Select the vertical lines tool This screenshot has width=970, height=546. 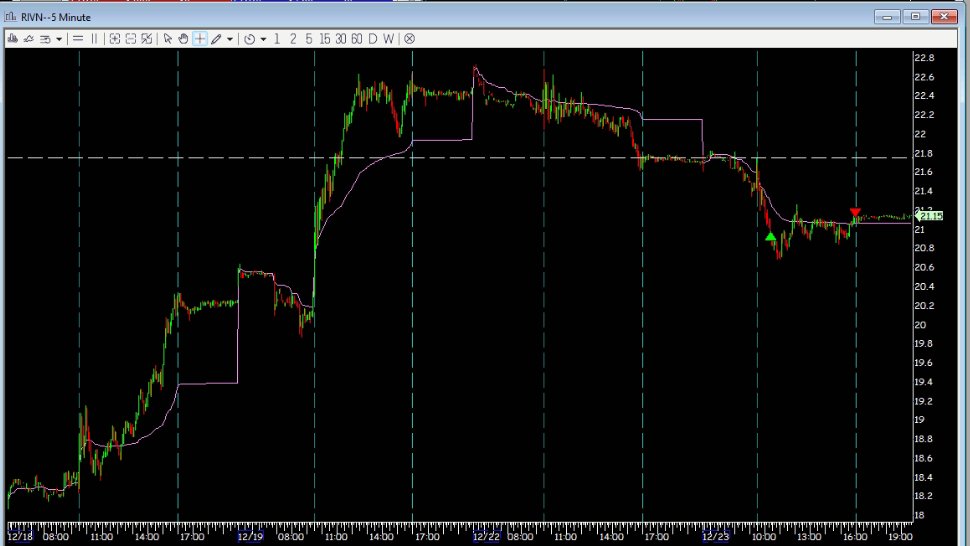click(95, 39)
